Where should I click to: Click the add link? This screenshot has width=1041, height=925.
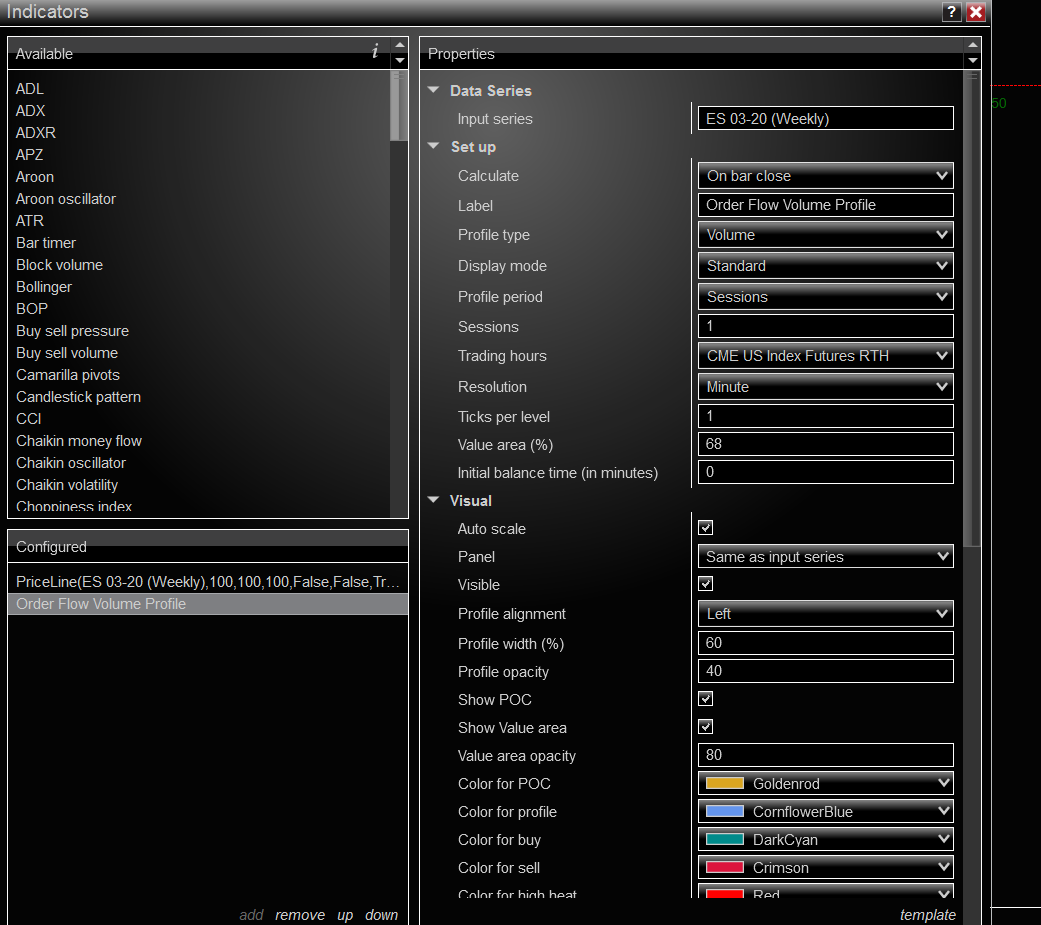click(251, 915)
